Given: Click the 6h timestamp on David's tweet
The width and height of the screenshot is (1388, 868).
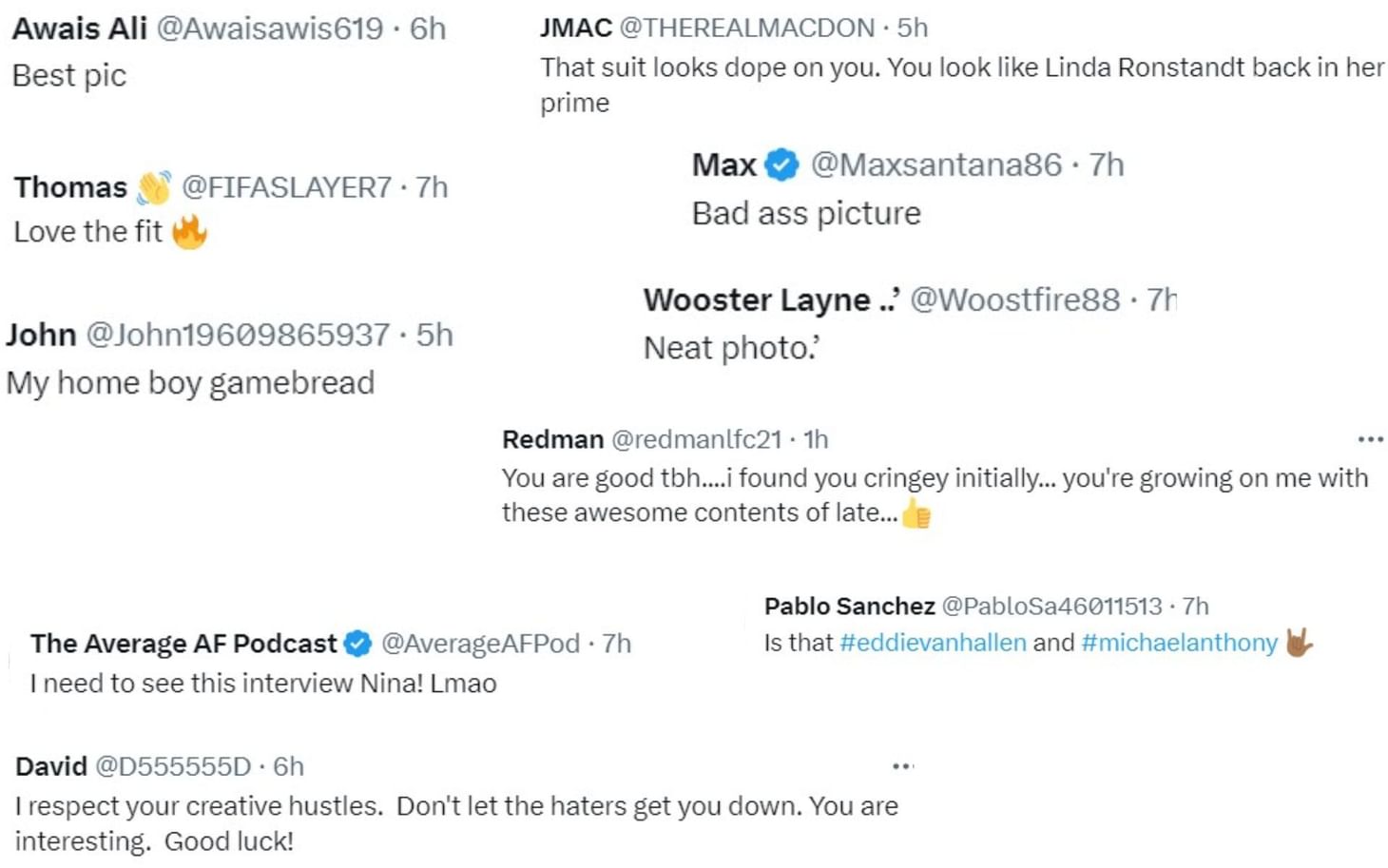Looking at the screenshot, I should coord(288,766).
